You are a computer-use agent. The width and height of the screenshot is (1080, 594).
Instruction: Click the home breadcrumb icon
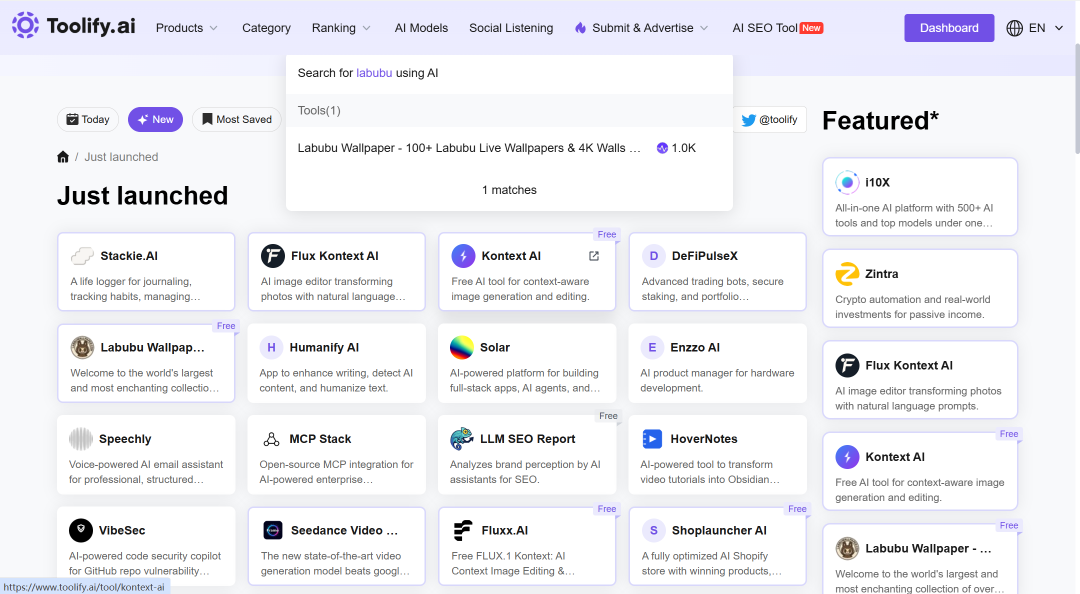(x=63, y=157)
